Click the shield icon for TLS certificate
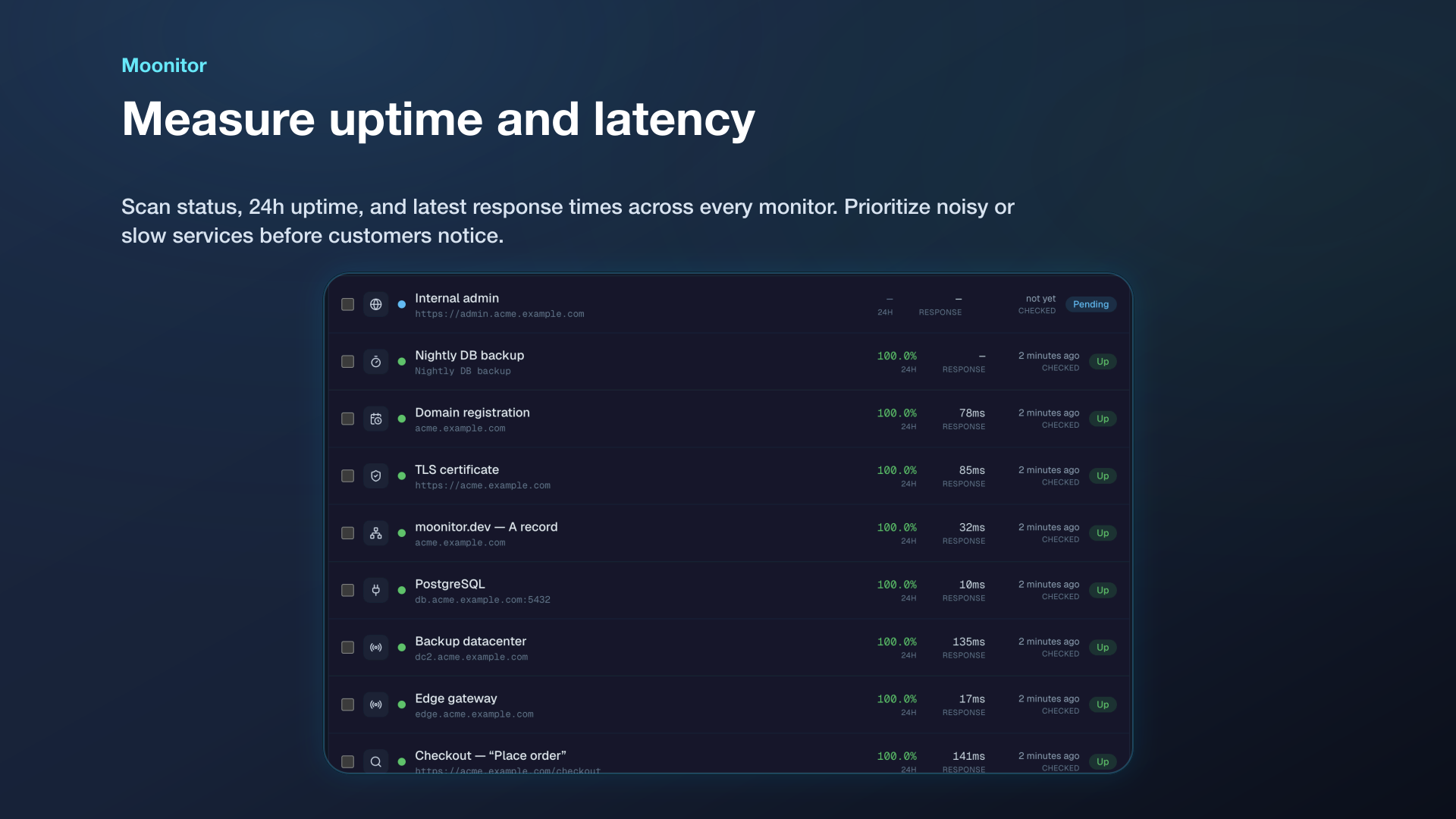The height and width of the screenshot is (819, 1456). (375, 476)
